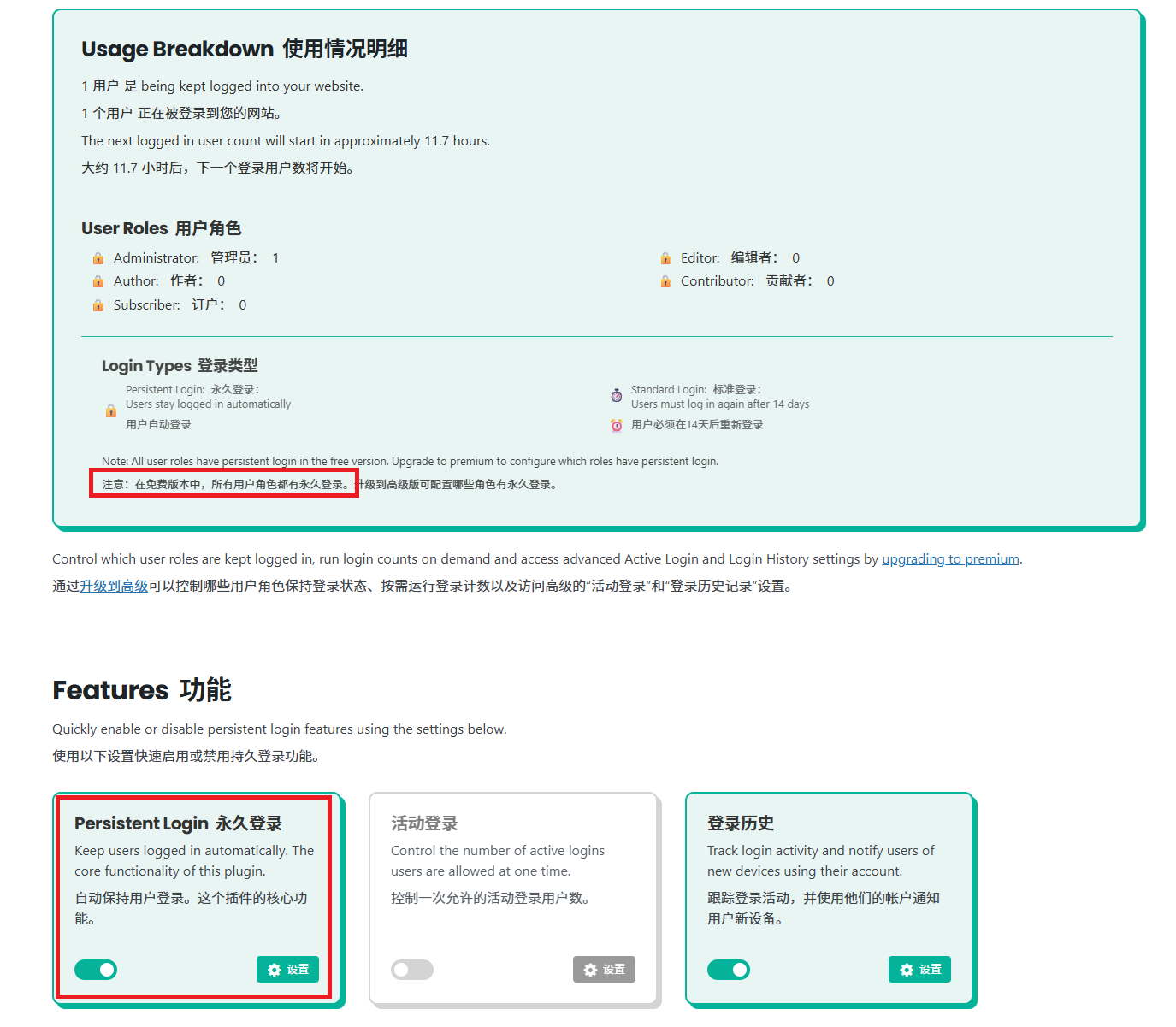Open Persistent Login 设置 button
The width and height of the screenshot is (1176, 1027).
click(287, 969)
